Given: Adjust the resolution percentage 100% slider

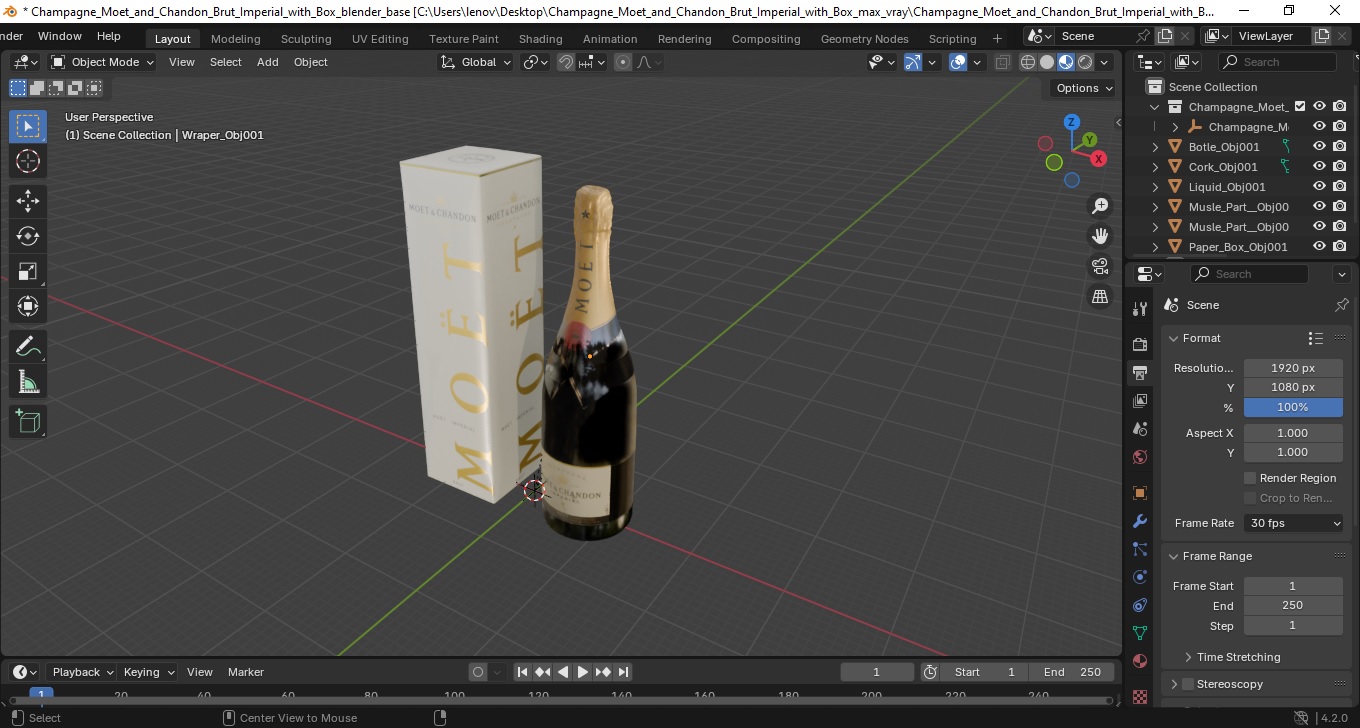Looking at the screenshot, I should click(x=1293, y=407).
